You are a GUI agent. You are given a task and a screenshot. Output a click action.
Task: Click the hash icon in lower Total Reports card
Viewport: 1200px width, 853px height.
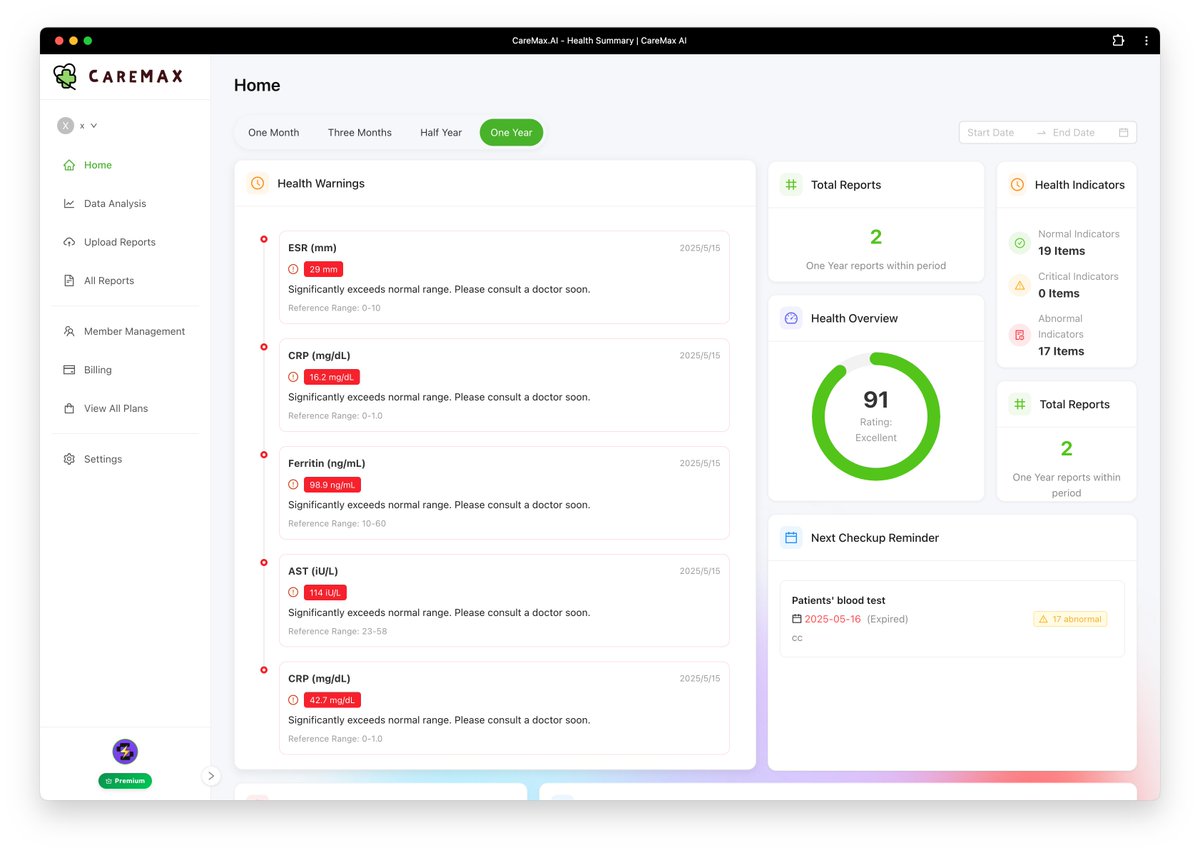(x=1019, y=405)
